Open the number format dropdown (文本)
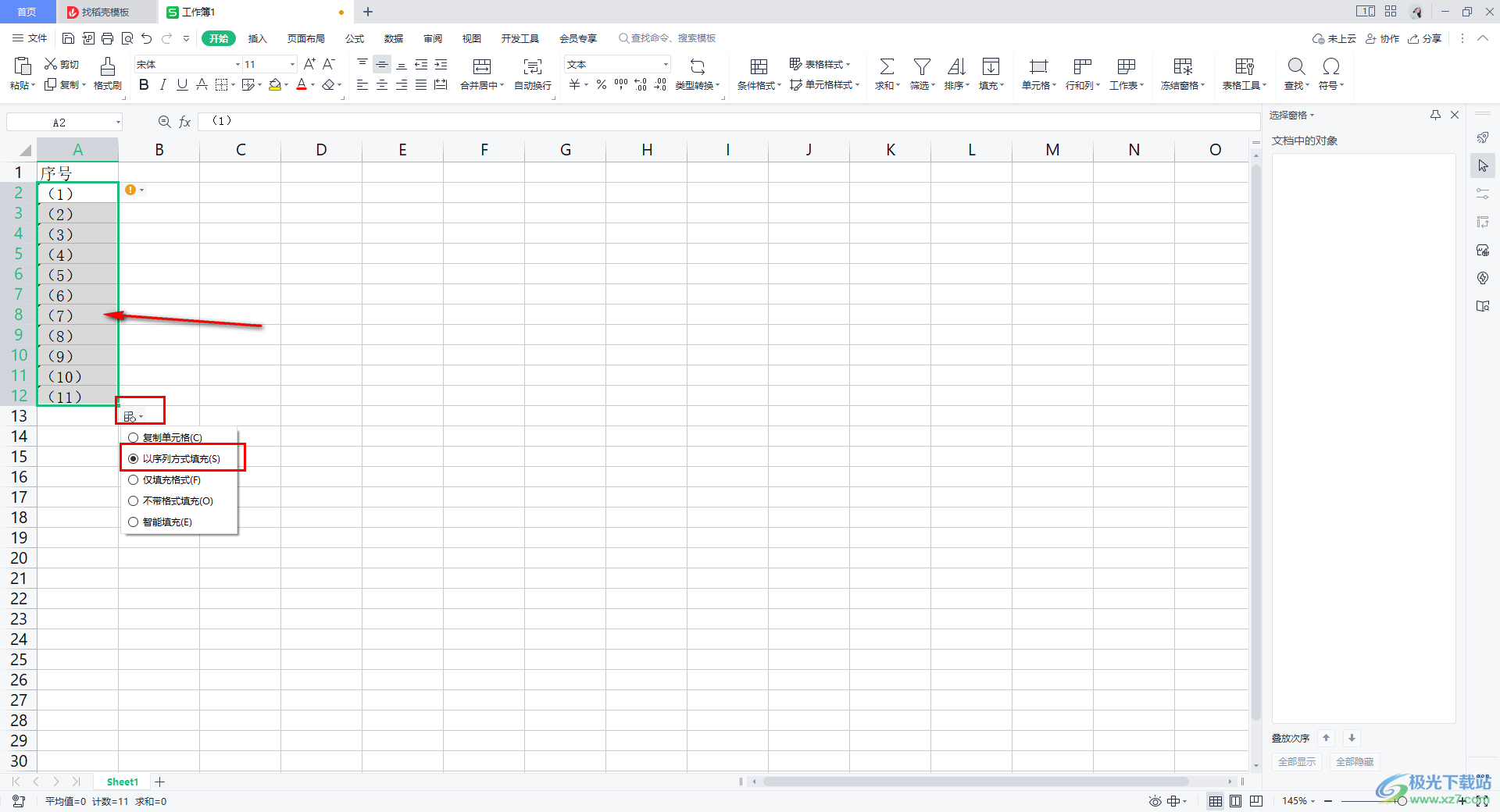The image size is (1500, 812). pos(666,64)
